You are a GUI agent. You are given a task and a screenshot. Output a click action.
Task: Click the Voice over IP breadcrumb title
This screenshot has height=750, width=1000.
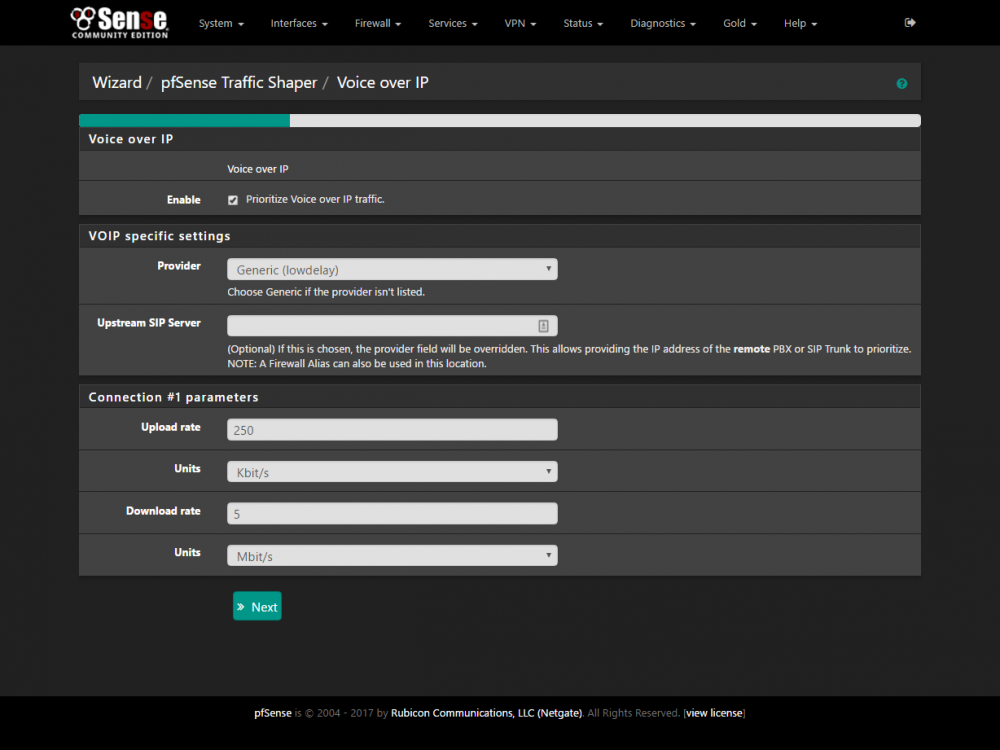pos(383,83)
